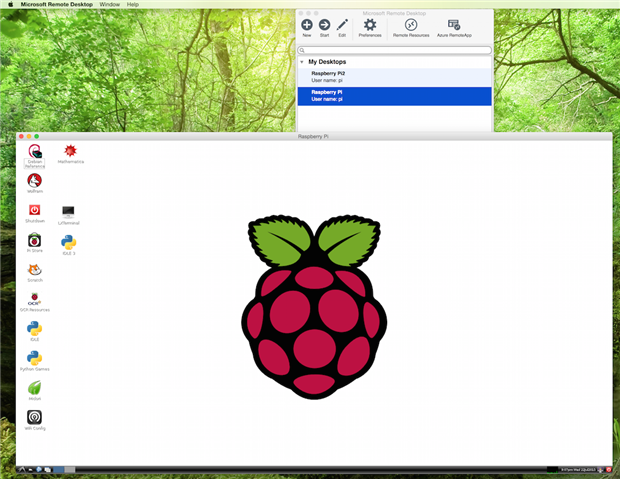Click the My Desktops heading text
This screenshot has width=620, height=479.
[x=327, y=62]
